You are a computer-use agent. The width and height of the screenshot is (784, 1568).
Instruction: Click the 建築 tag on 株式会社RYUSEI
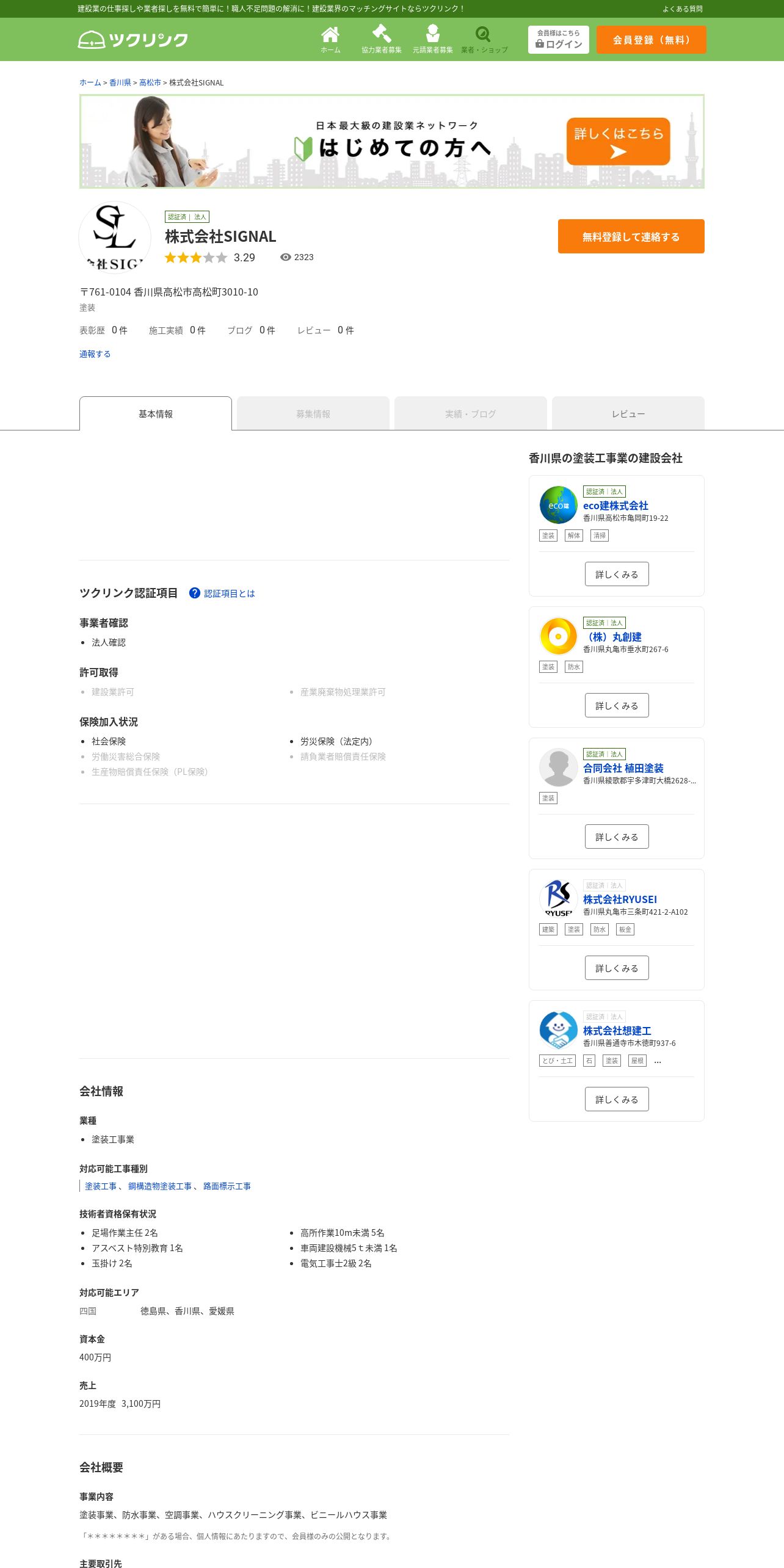(548, 929)
